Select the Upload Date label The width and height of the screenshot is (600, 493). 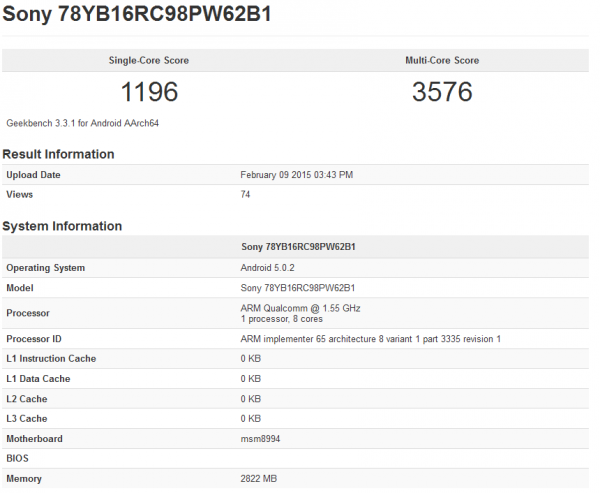(33, 175)
